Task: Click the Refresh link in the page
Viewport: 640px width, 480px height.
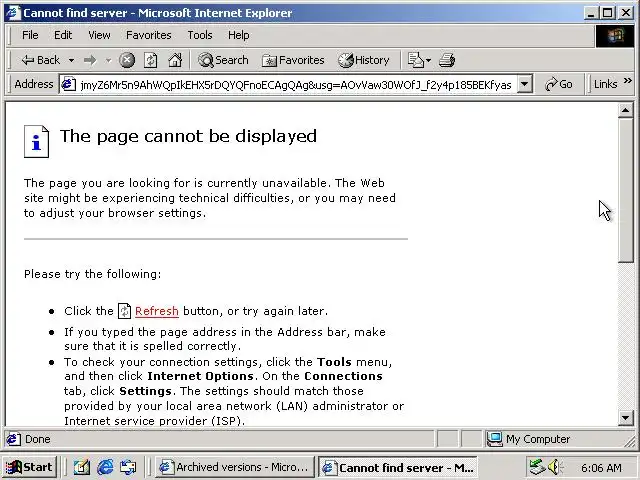Action: point(157,311)
